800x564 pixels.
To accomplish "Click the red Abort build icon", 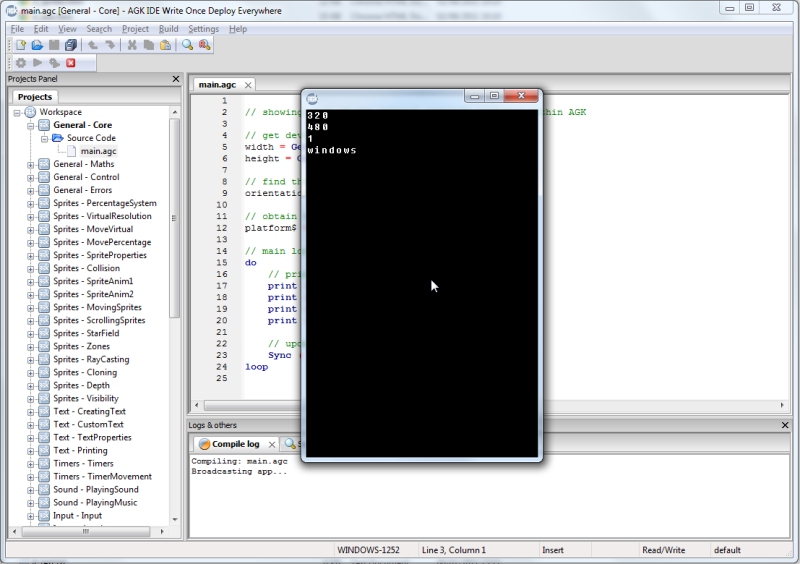I will click(x=71, y=63).
